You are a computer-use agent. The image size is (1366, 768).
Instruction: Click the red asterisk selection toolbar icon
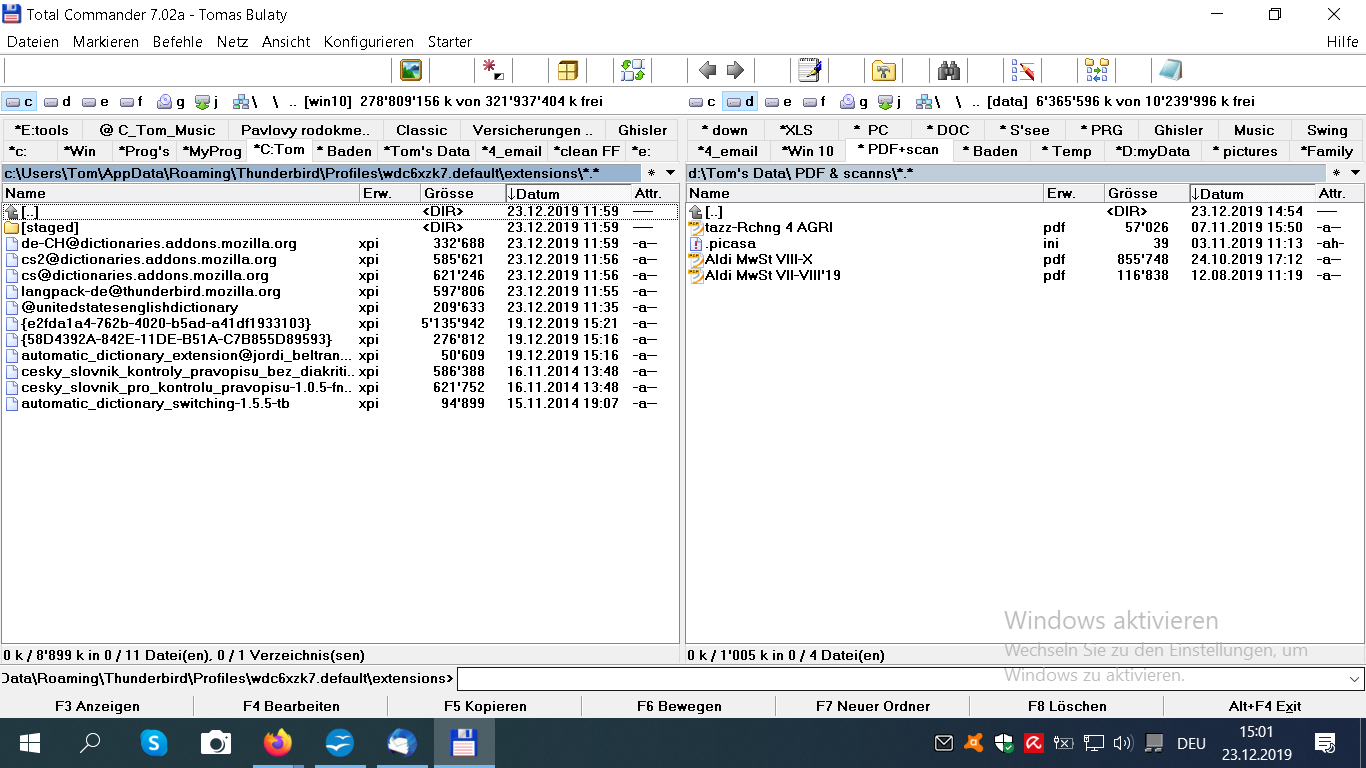pos(492,70)
